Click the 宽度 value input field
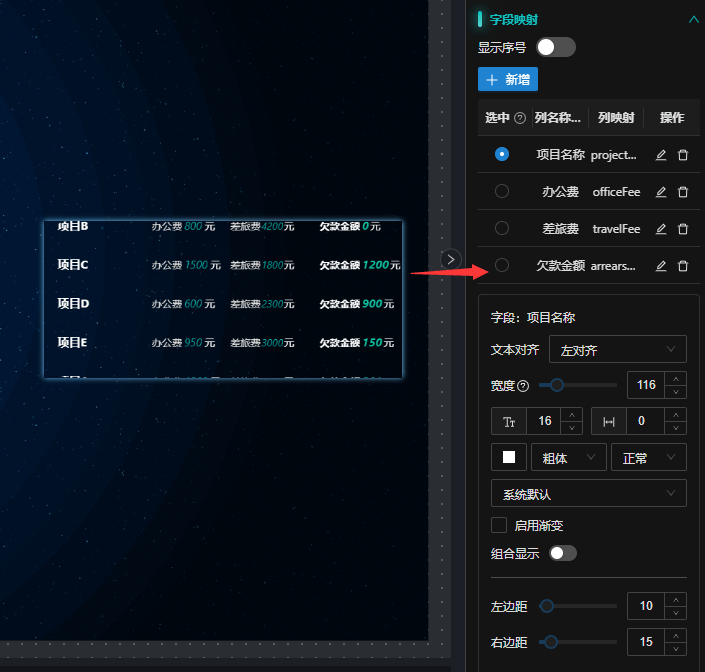 (646, 385)
